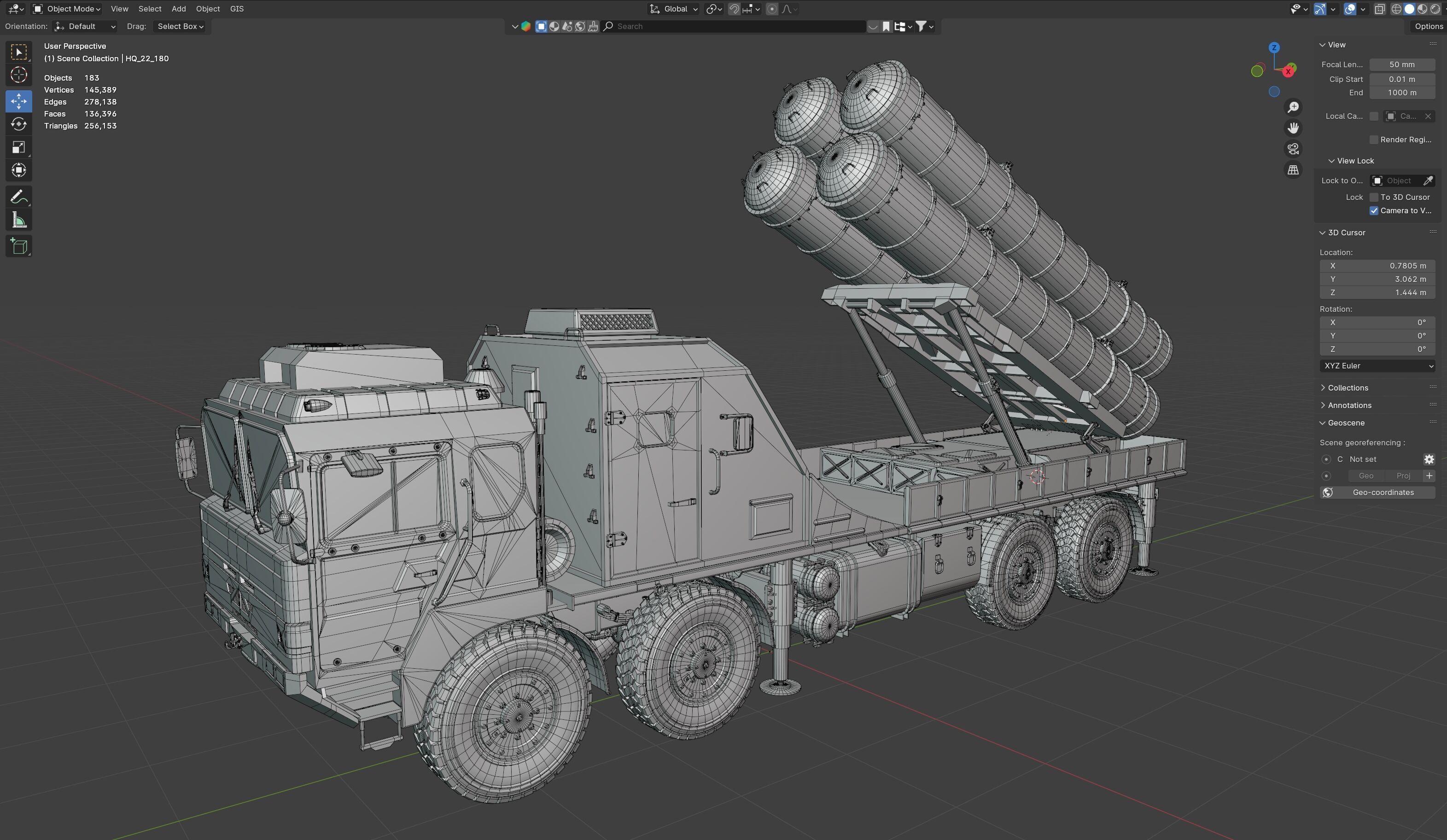Click the eyedropper next to Lock to Object
Screen dimensions: 1447x840
pos(1428,181)
